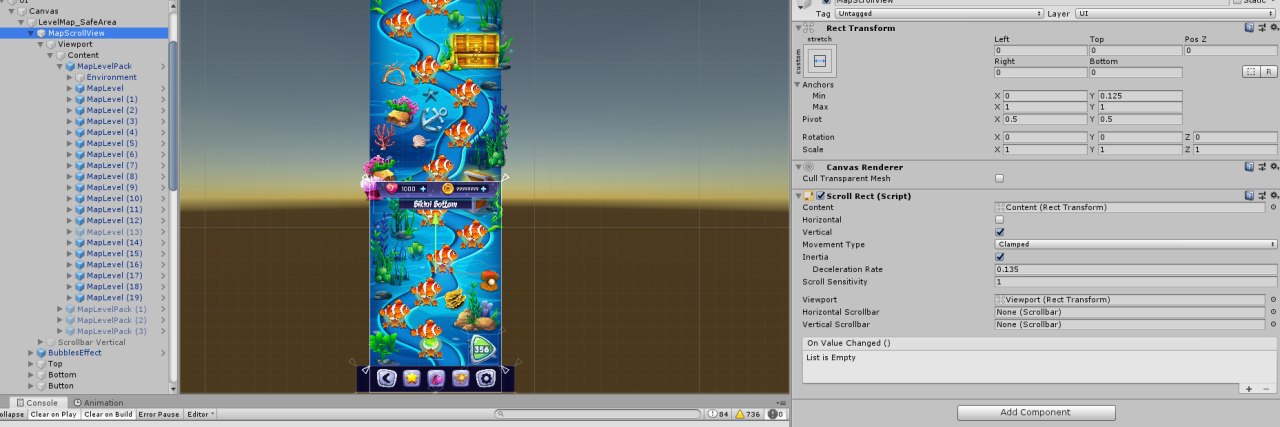The image size is (1280, 427).
Task: Select Environment in the hierarchy
Action: [112, 77]
